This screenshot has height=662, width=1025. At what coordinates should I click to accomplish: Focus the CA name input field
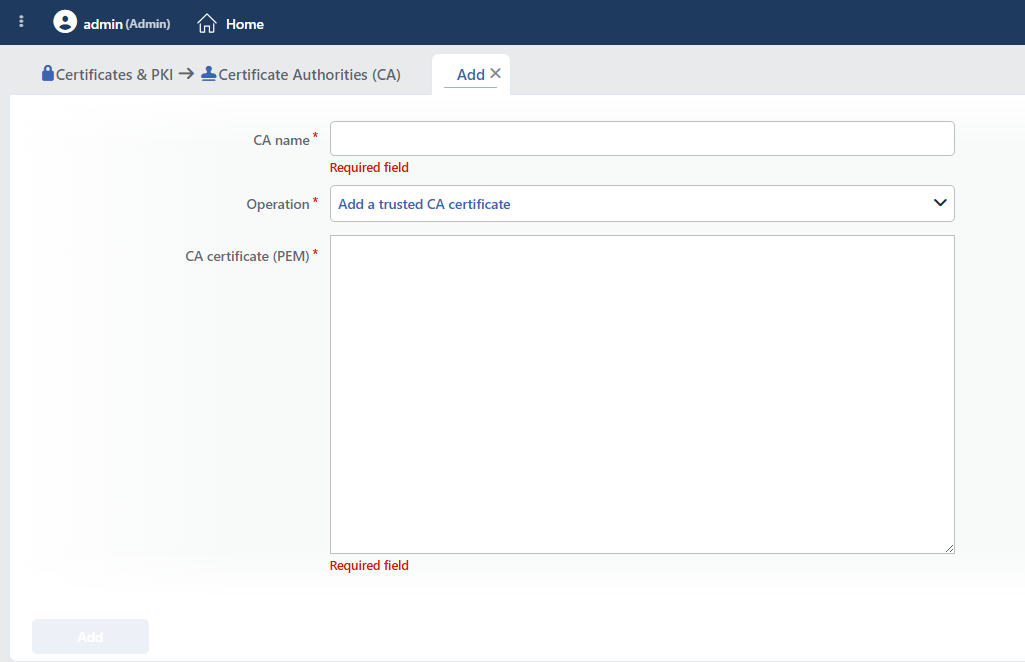tap(642, 139)
